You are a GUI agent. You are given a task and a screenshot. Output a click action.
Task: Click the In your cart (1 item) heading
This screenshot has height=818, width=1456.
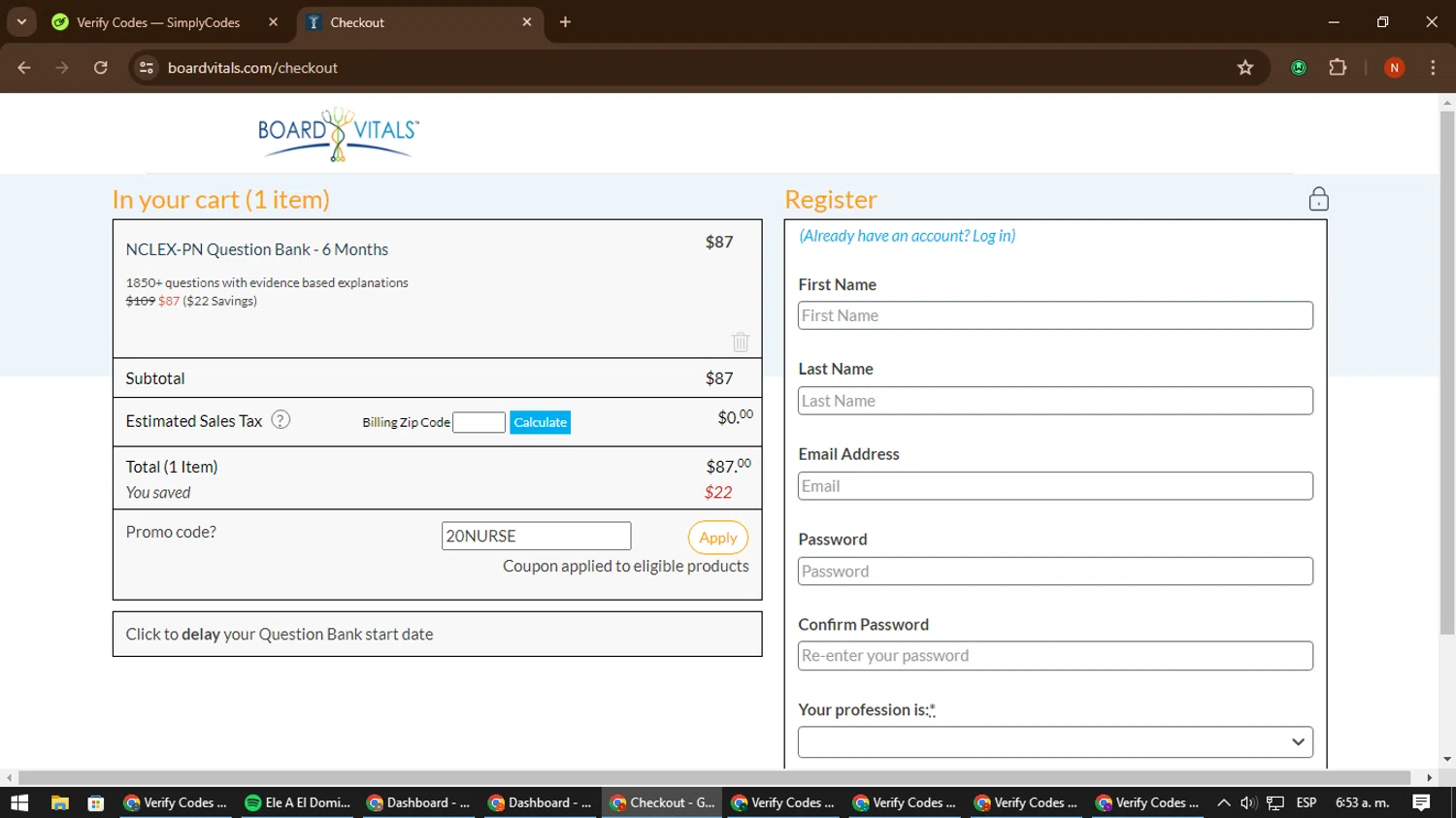click(x=221, y=199)
